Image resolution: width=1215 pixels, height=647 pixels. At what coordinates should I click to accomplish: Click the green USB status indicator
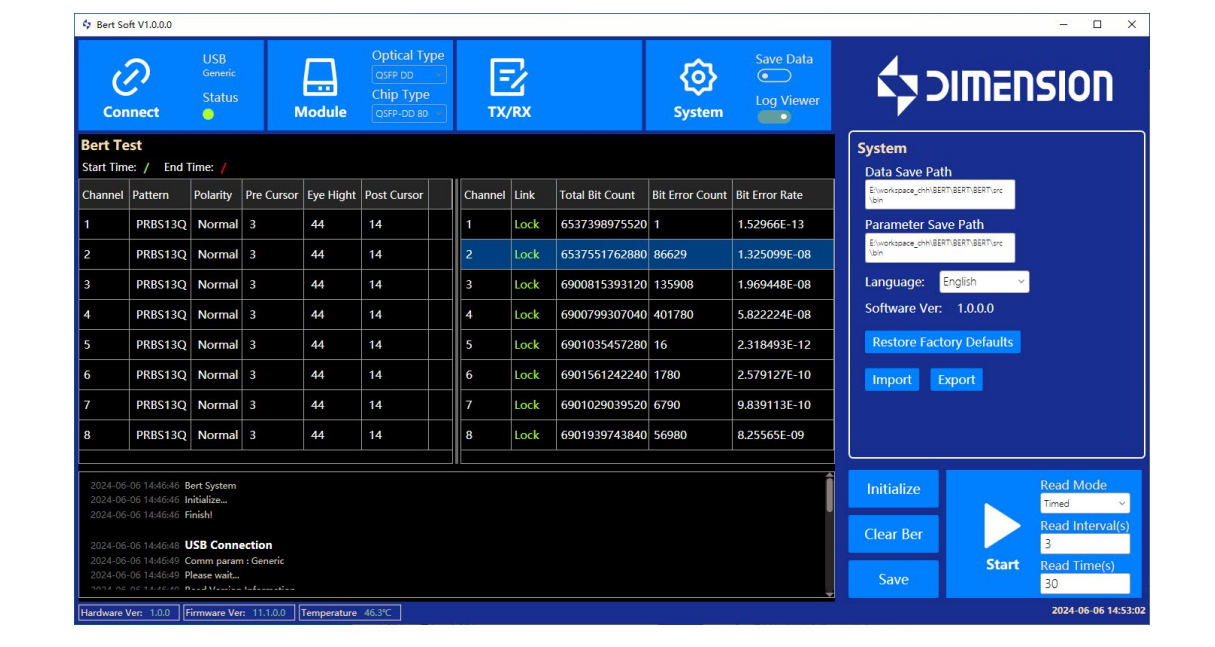pos(208,114)
